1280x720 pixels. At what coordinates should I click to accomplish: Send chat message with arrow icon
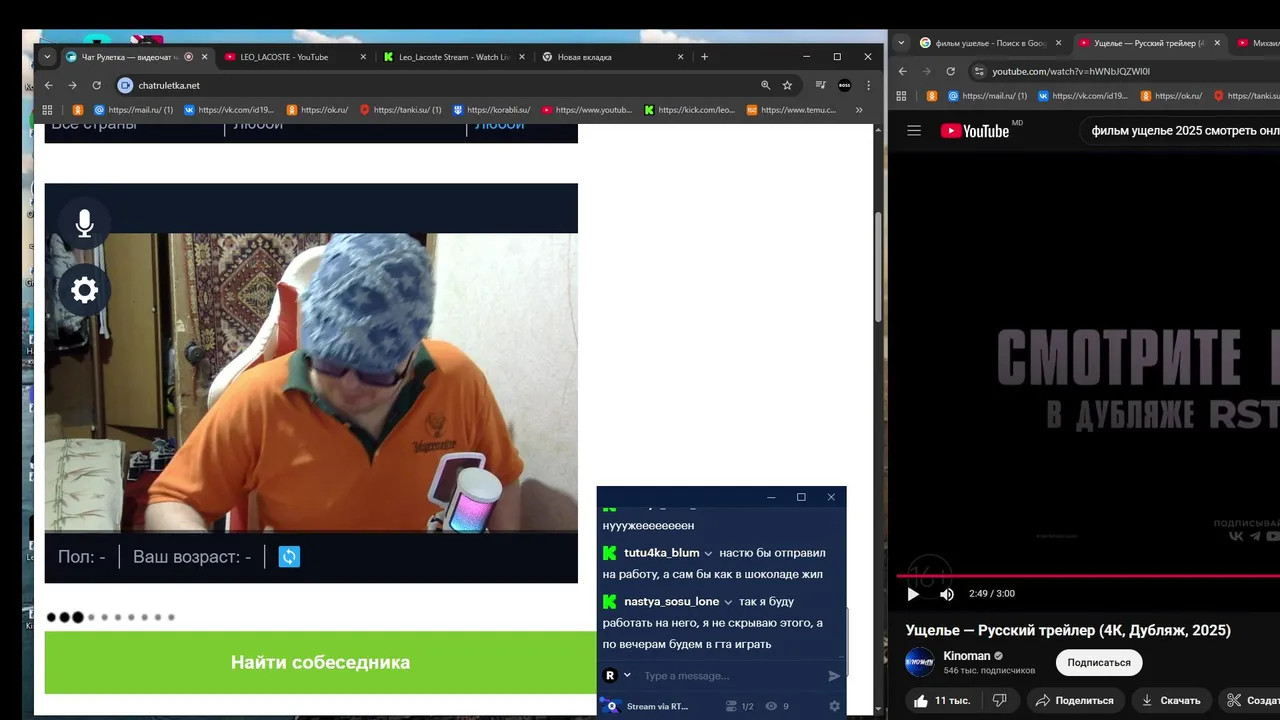pos(834,676)
